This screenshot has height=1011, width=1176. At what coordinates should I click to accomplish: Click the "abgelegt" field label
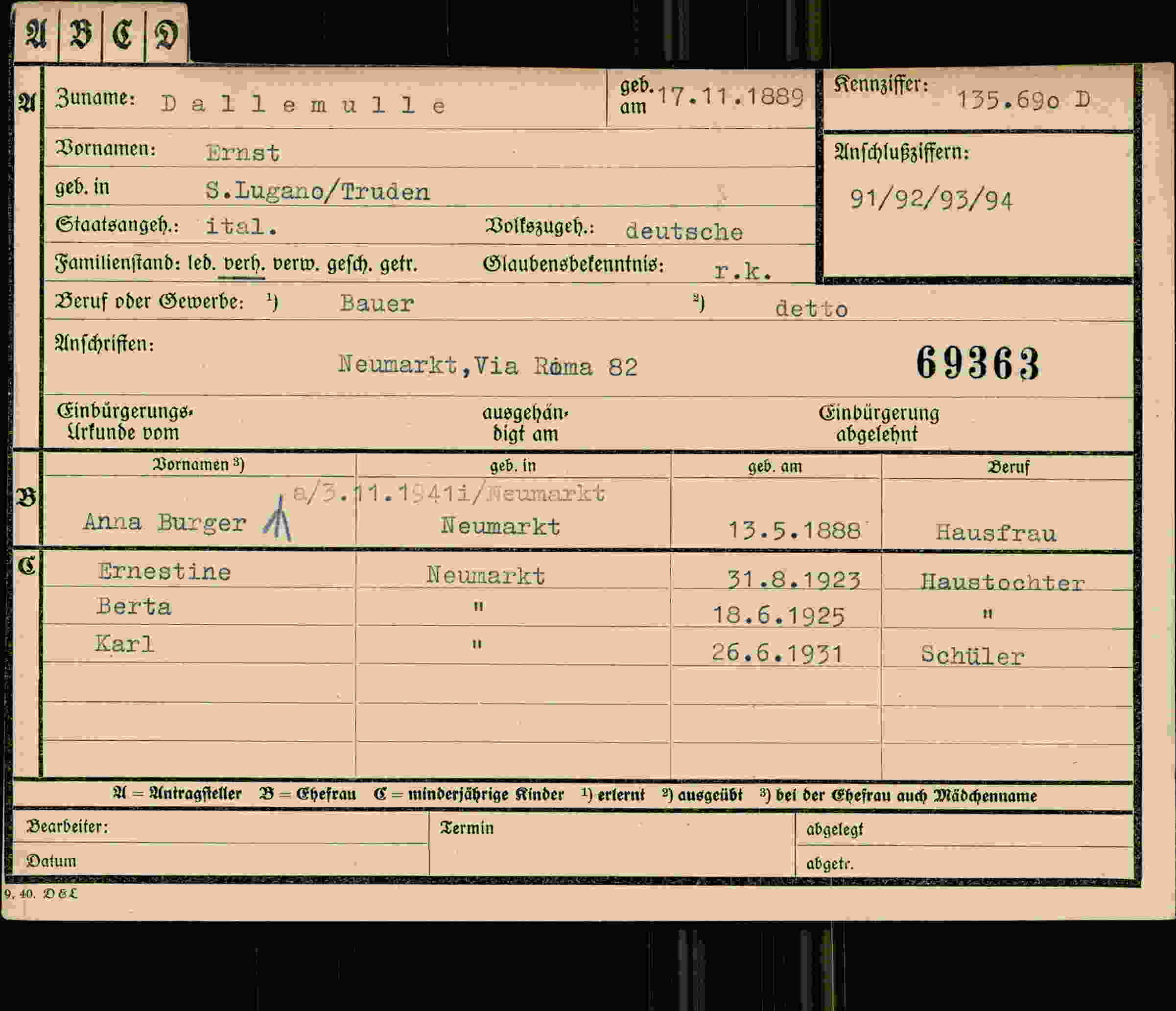tap(834, 830)
